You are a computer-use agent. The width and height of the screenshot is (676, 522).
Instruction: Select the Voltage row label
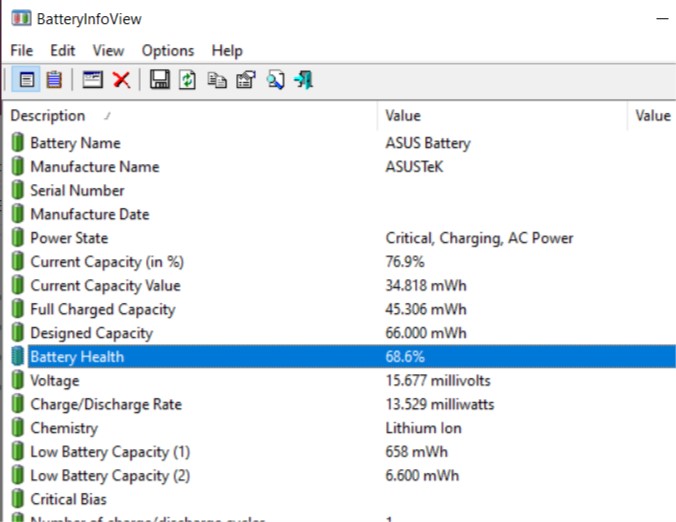point(55,380)
